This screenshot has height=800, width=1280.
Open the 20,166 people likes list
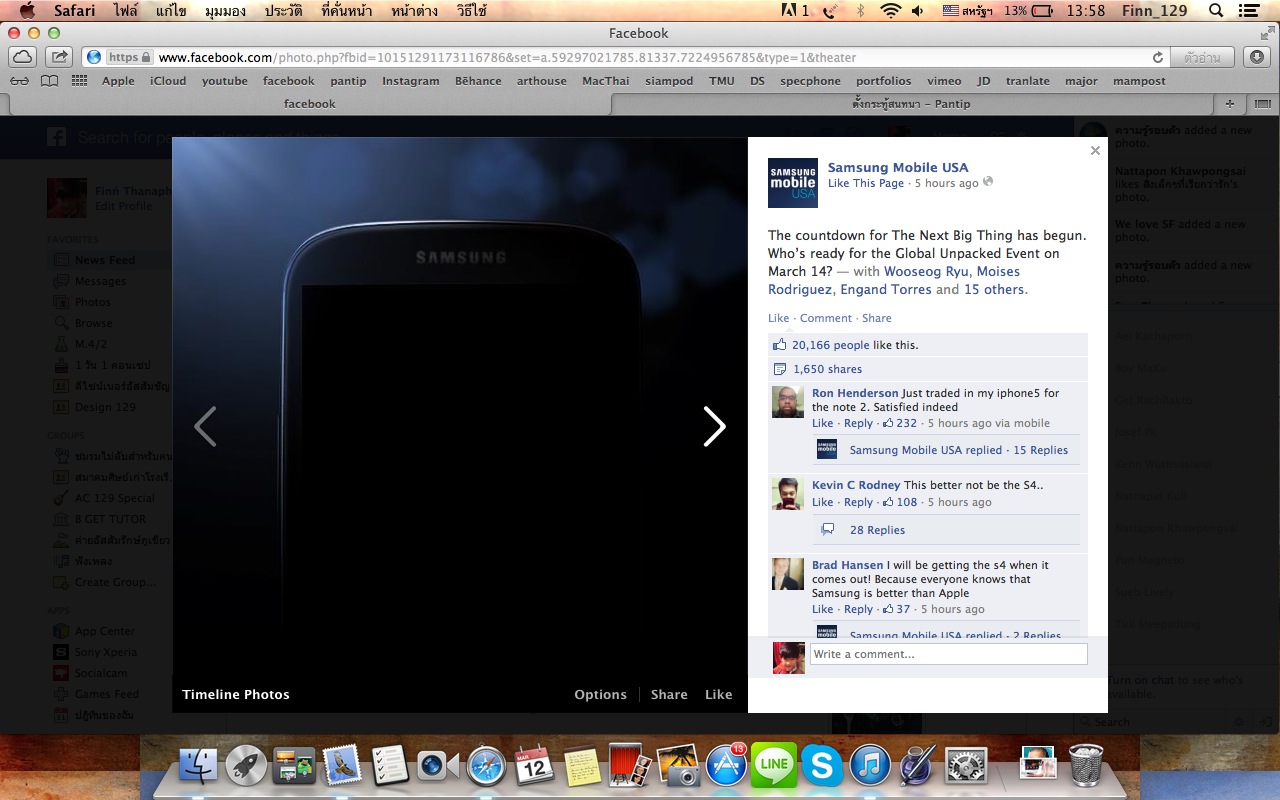tap(831, 345)
